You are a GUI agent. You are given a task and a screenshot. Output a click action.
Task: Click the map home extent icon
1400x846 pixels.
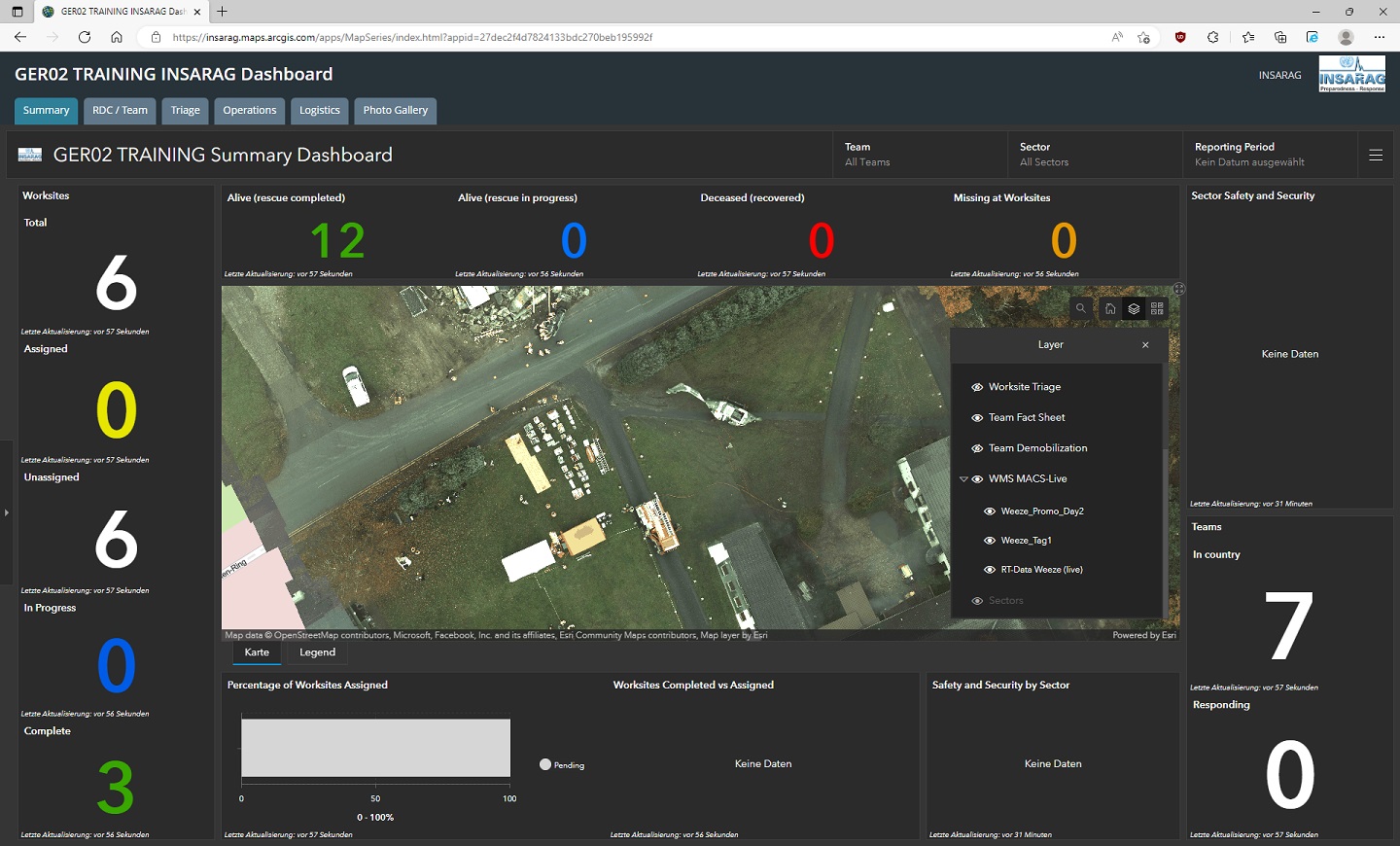click(1110, 308)
